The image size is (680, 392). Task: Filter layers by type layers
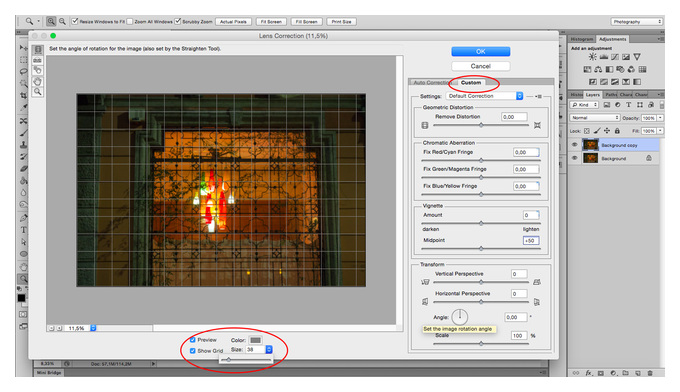click(628, 105)
